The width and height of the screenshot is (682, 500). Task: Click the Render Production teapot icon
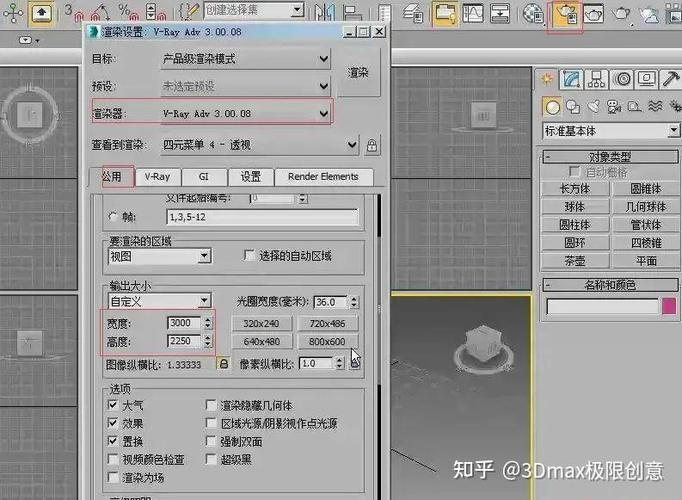pyautogui.click(x=622, y=13)
